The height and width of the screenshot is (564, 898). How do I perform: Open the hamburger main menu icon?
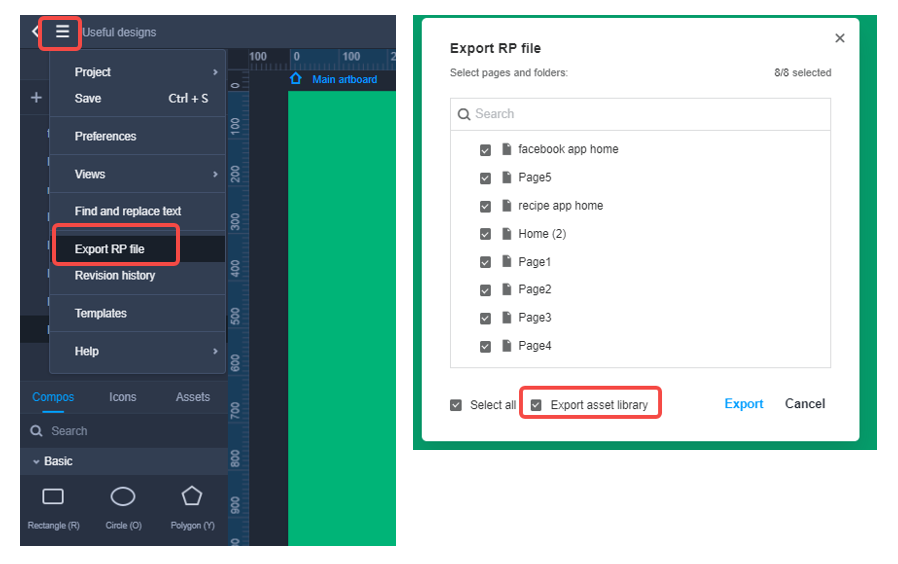(62, 32)
